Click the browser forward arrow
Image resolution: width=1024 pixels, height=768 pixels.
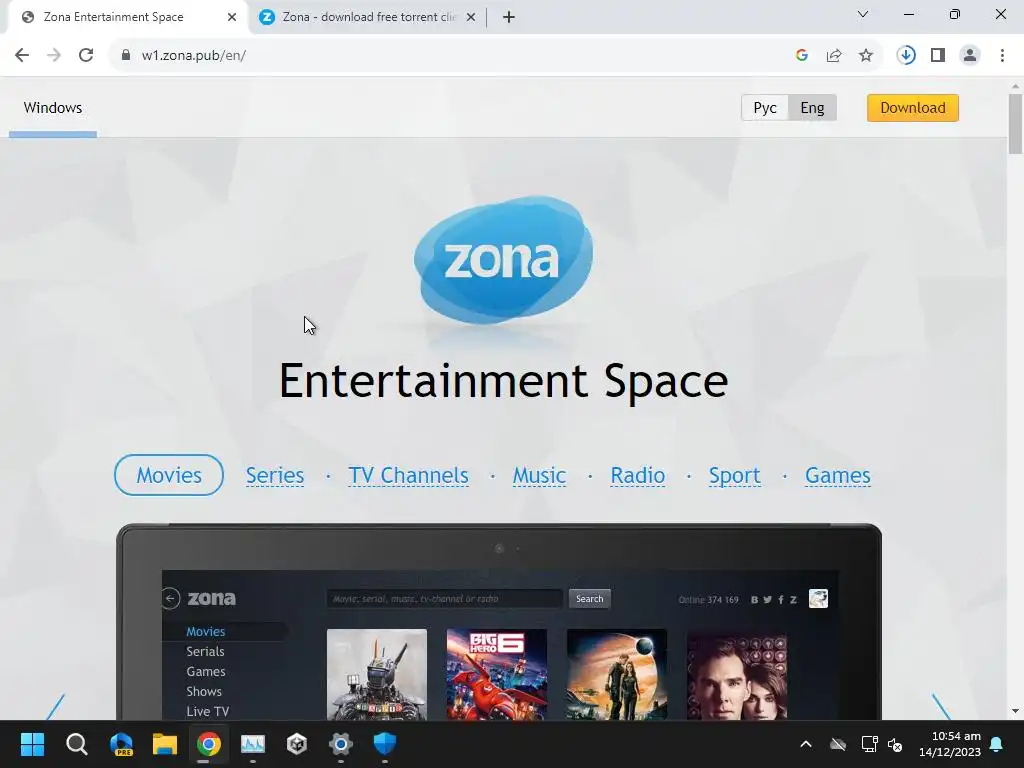click(x=54, y=56)
